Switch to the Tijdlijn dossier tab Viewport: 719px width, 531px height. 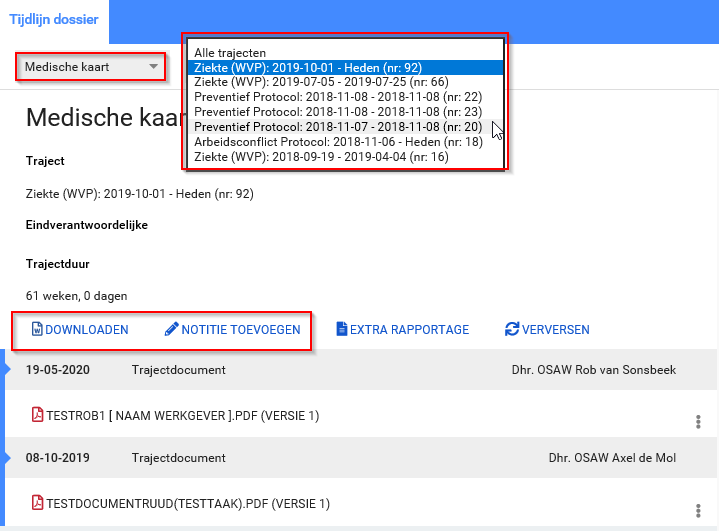tap(52, 20)
